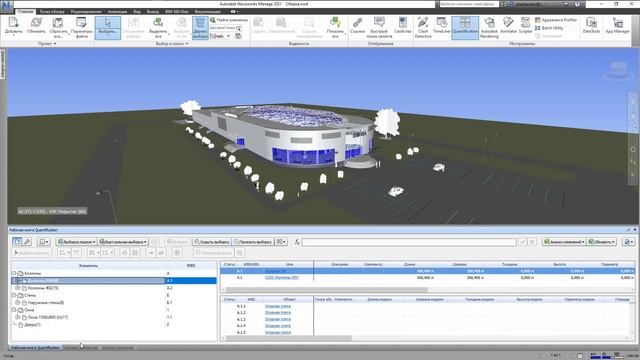
Task: Open the Обновить dropdown in Quantification
Action: coord(601,242)
